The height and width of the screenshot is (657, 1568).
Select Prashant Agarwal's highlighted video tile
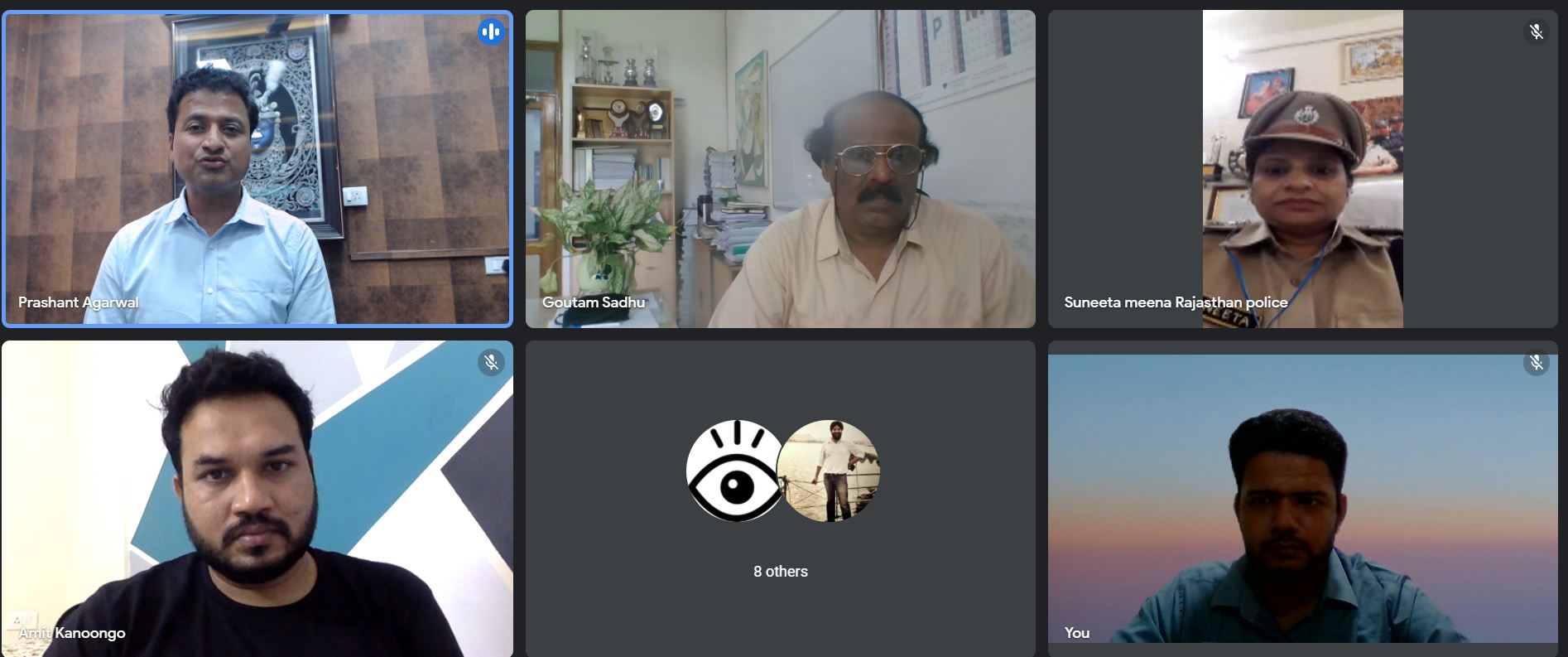[x=257, y=166]
